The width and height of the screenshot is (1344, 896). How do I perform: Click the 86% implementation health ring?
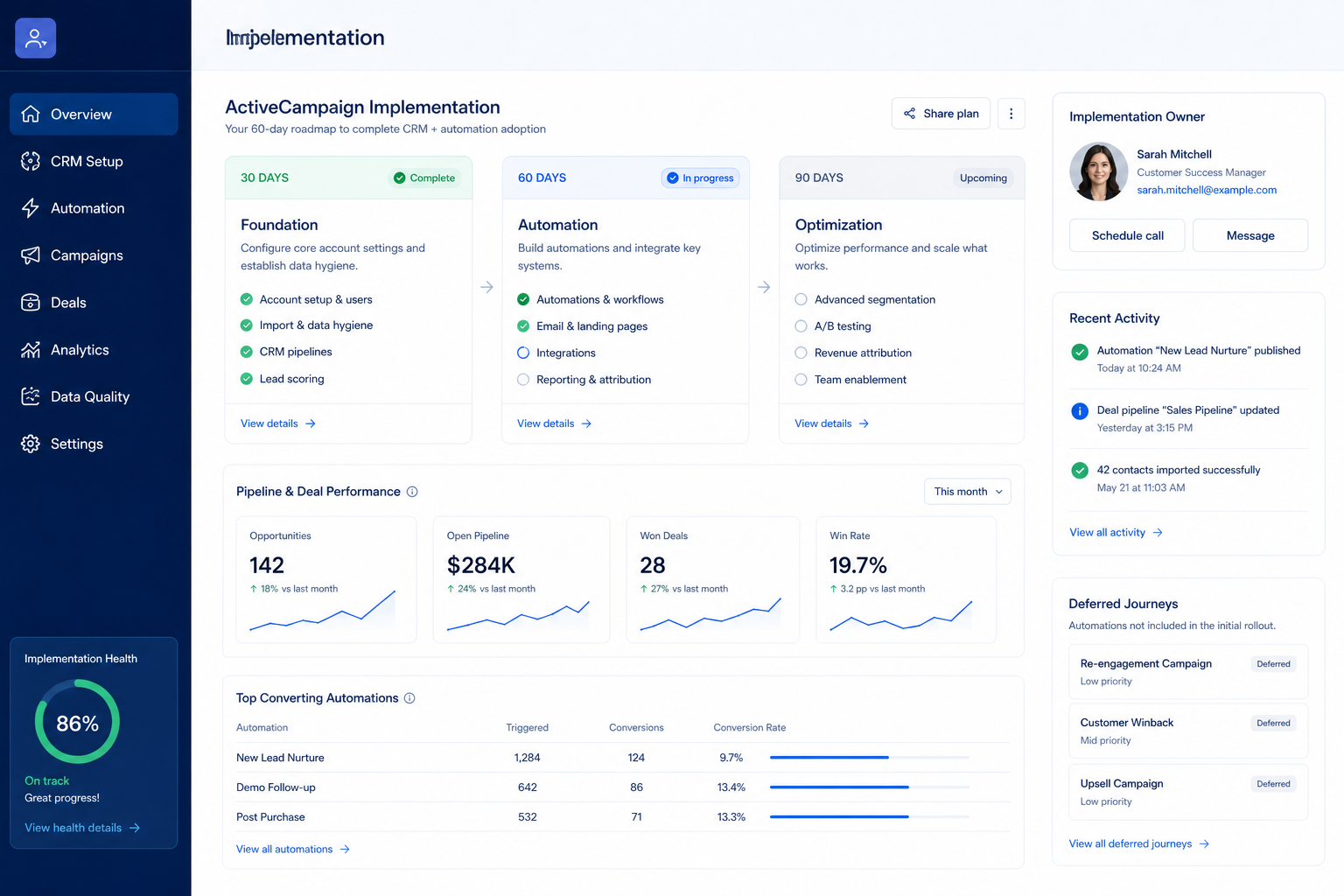pos(77,722)
